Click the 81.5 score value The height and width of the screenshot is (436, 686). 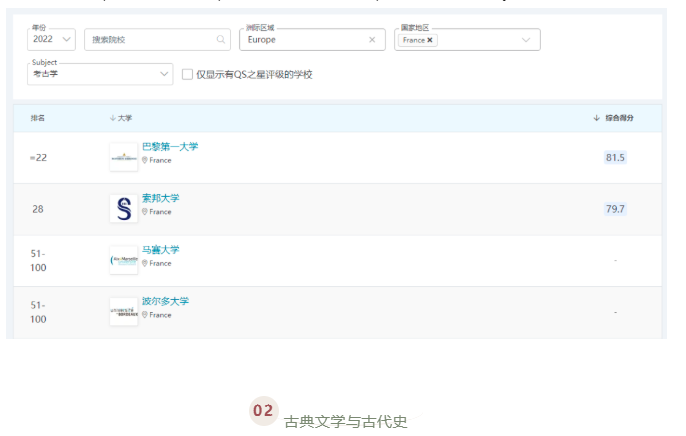pyautogui.click(x=615, y=157)
